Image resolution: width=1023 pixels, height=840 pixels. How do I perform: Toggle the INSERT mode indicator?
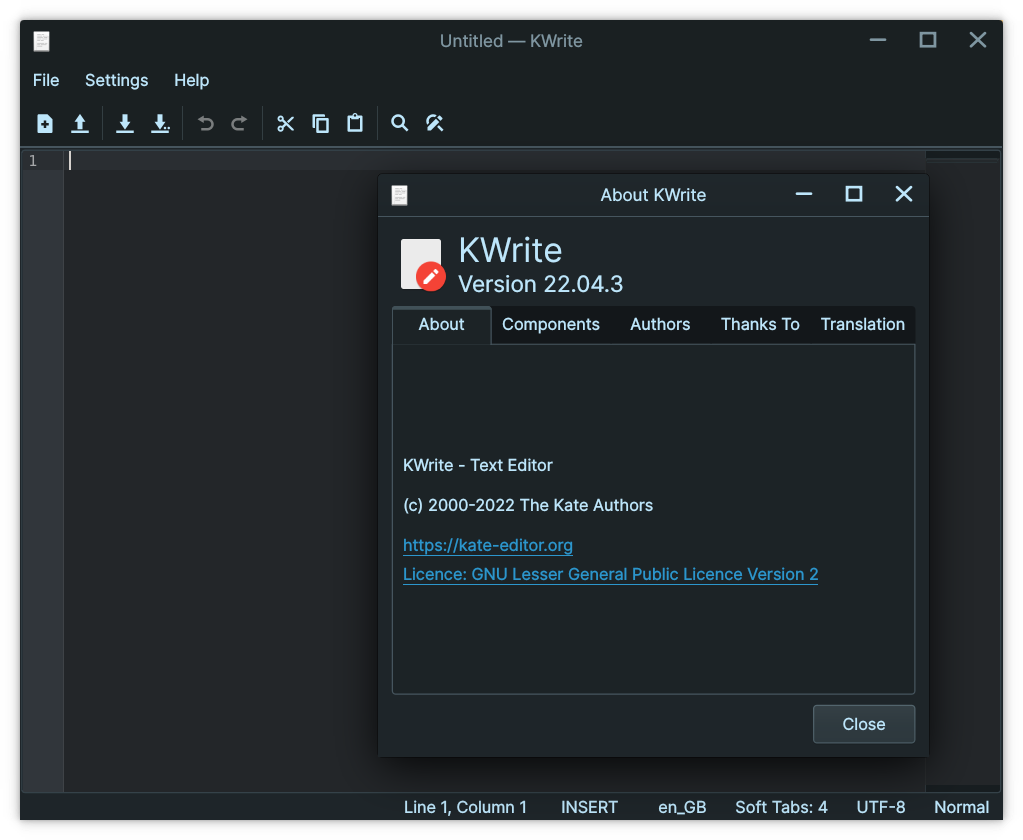click(589, 807)
